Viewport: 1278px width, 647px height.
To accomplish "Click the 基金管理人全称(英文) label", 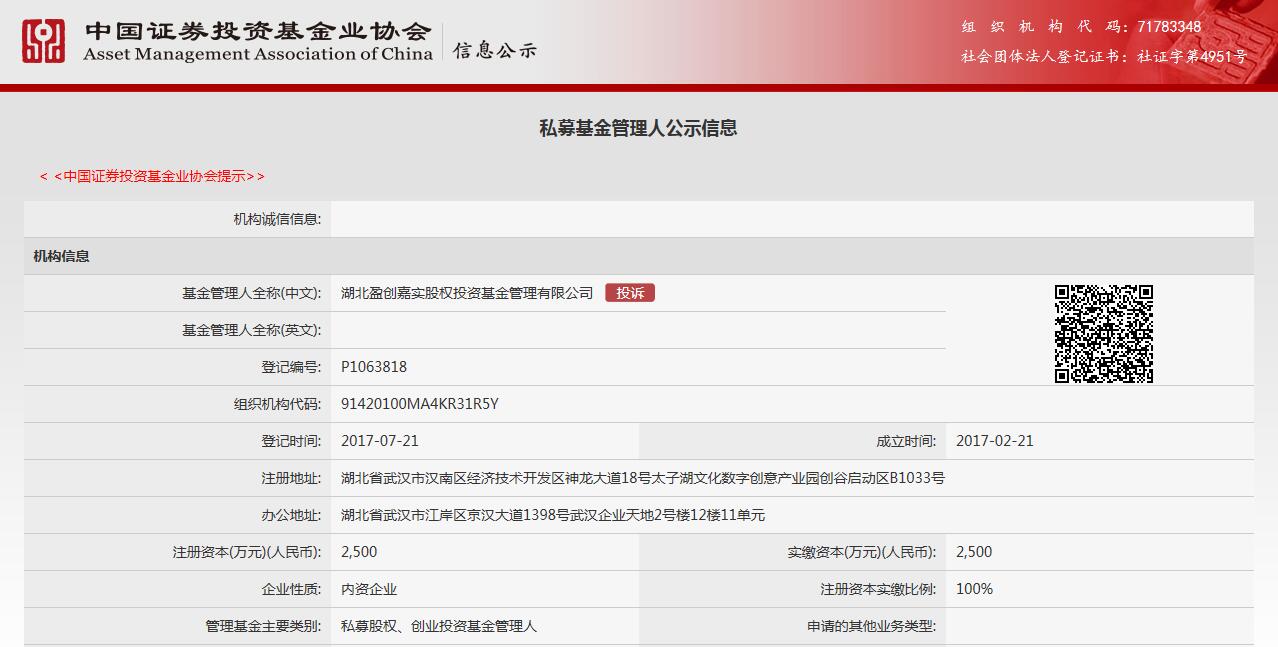I will coord(252,330).
